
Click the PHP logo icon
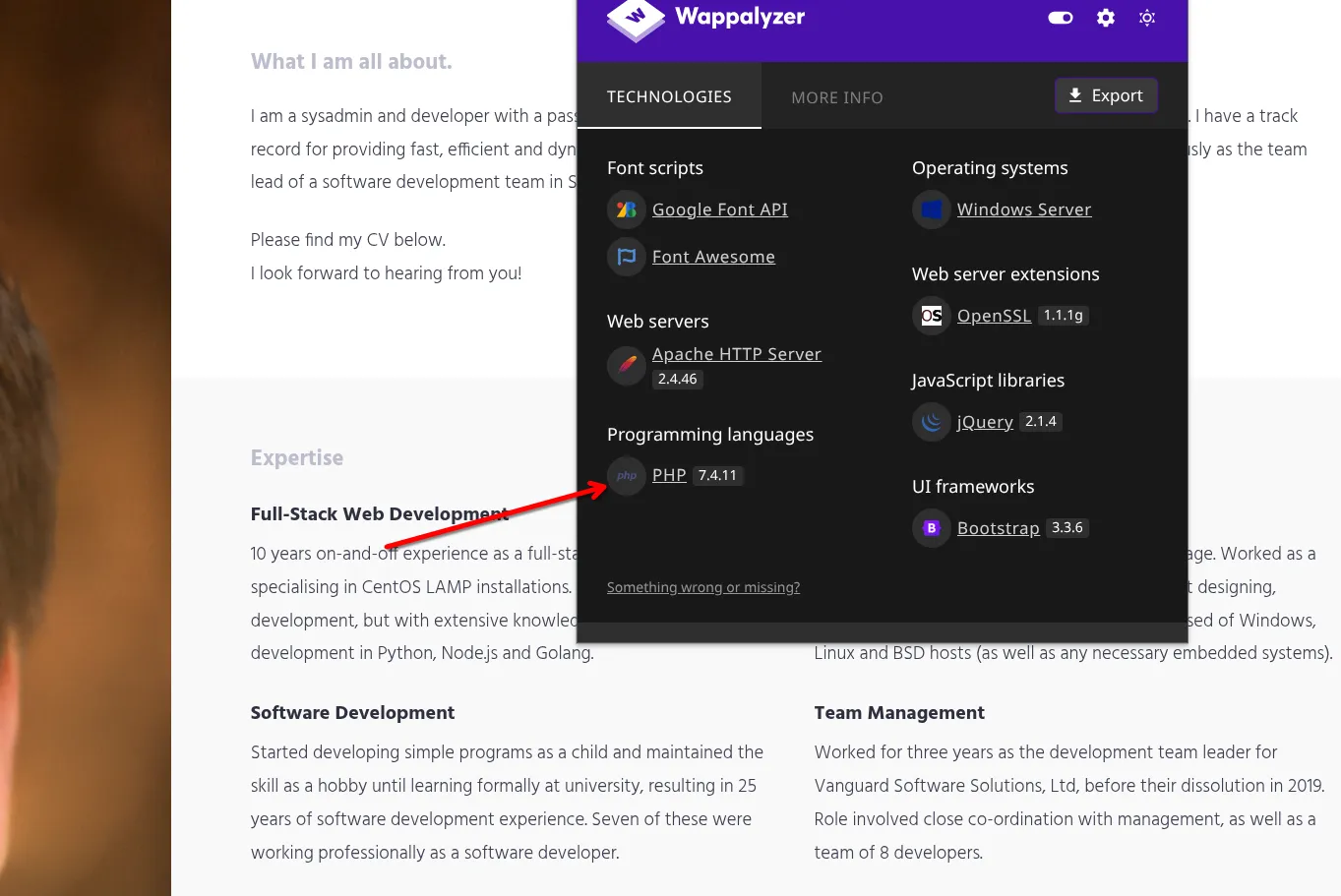pos(627,476)
